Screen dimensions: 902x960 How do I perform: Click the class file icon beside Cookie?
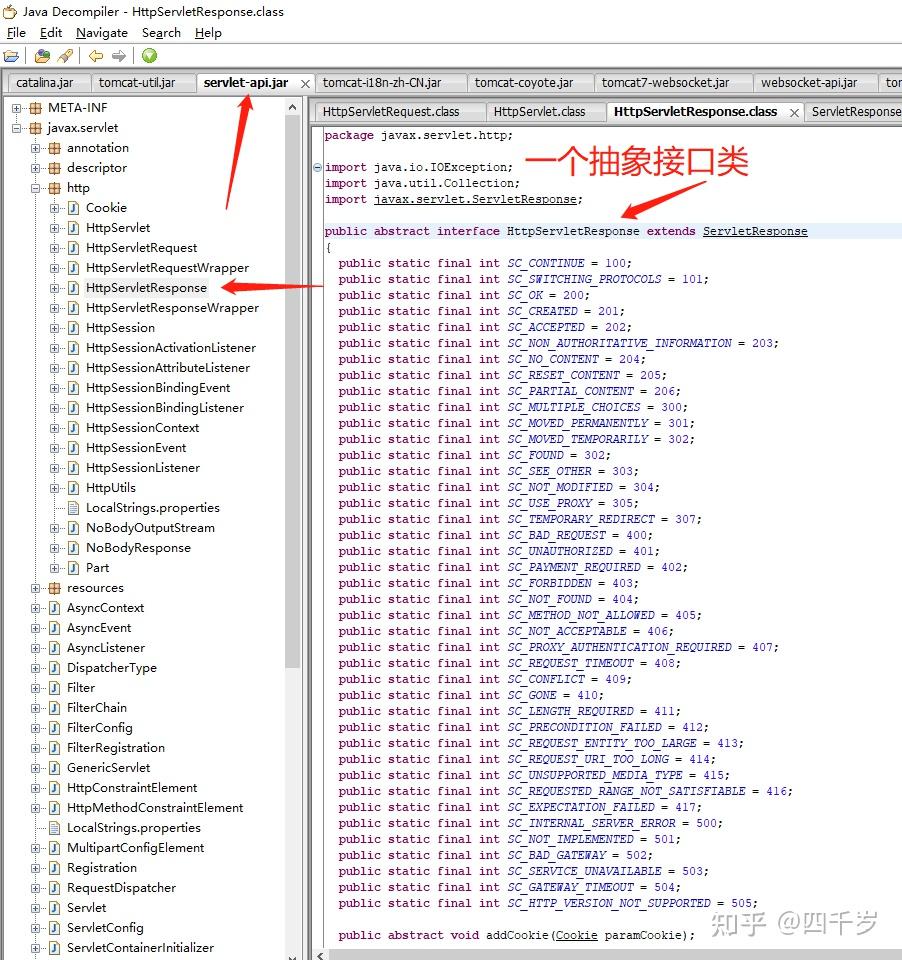tap(73, 208)
